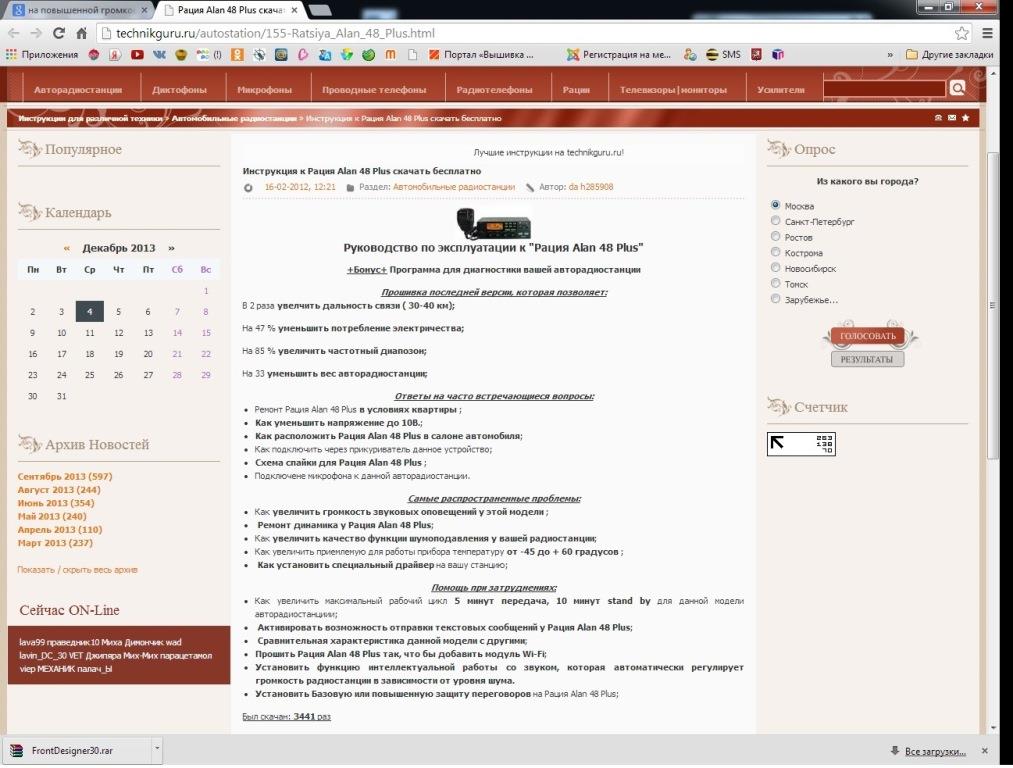Click the FrontDesigner30.rar file icon
This screenshot has height=768, width=1013.
pyautogui.click(x=16, y=751)
